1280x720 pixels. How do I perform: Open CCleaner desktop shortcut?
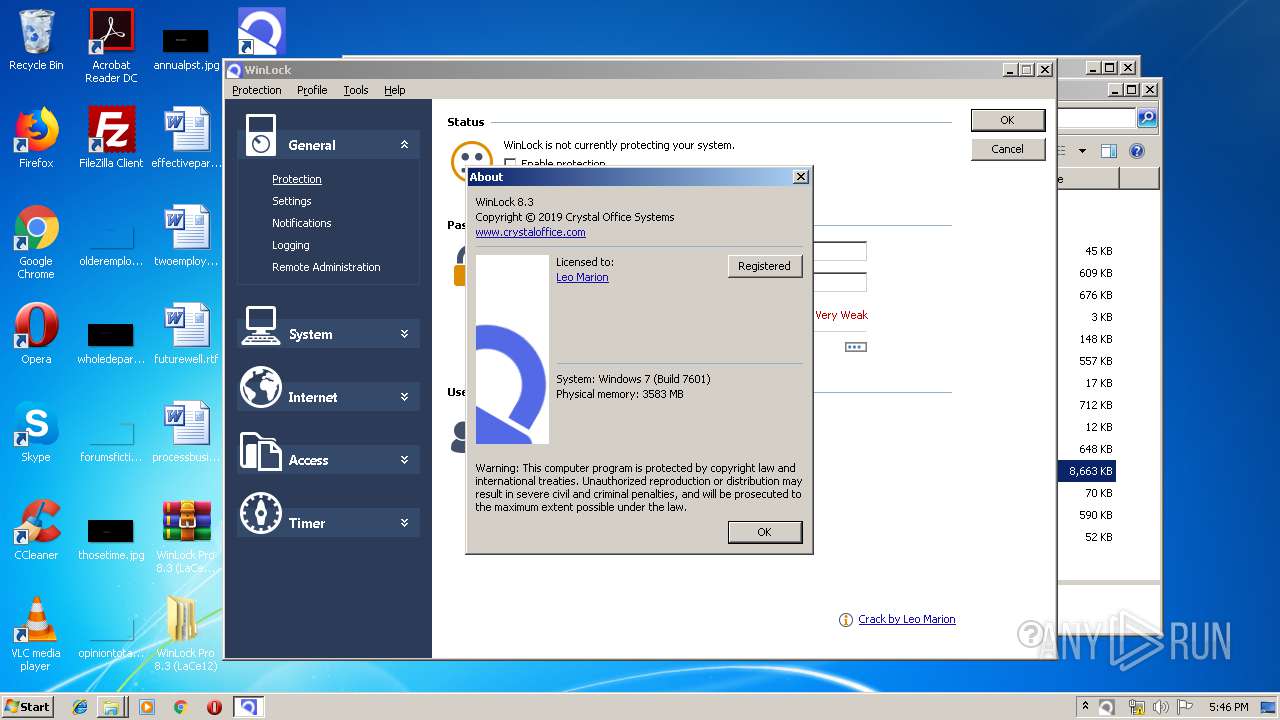tap(36, 530)
